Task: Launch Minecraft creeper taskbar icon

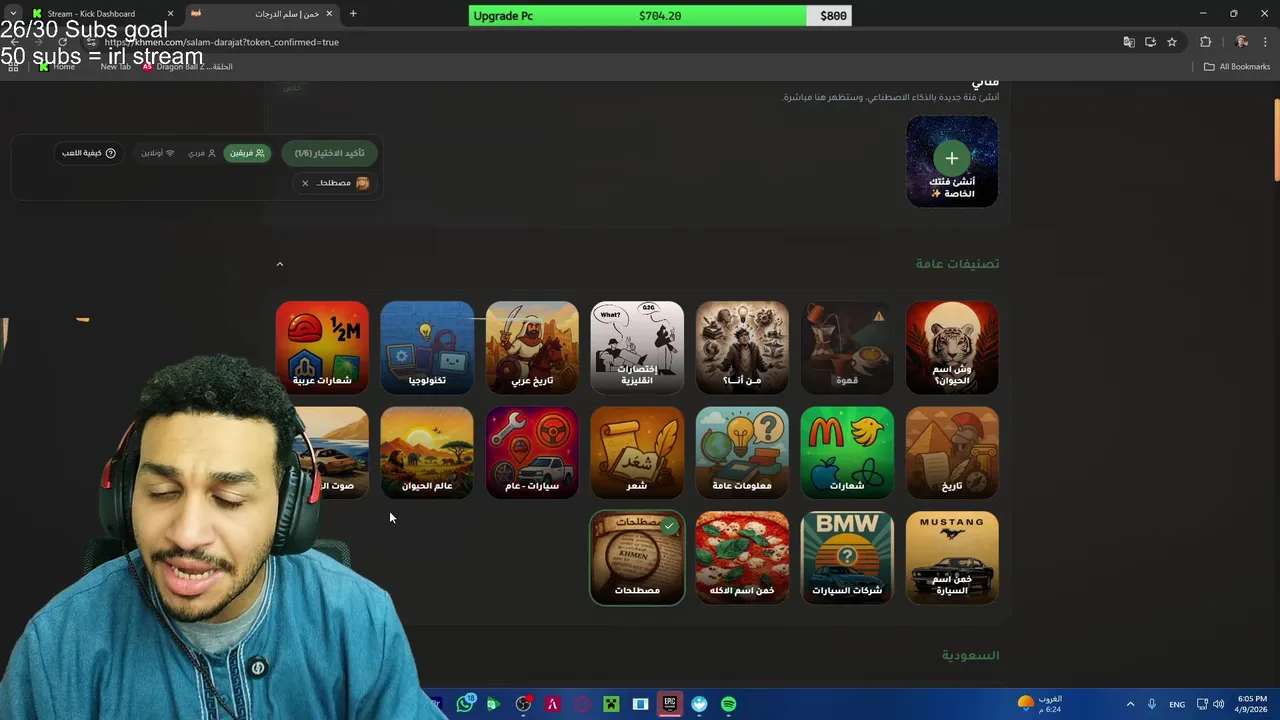Action: [611, 704]
